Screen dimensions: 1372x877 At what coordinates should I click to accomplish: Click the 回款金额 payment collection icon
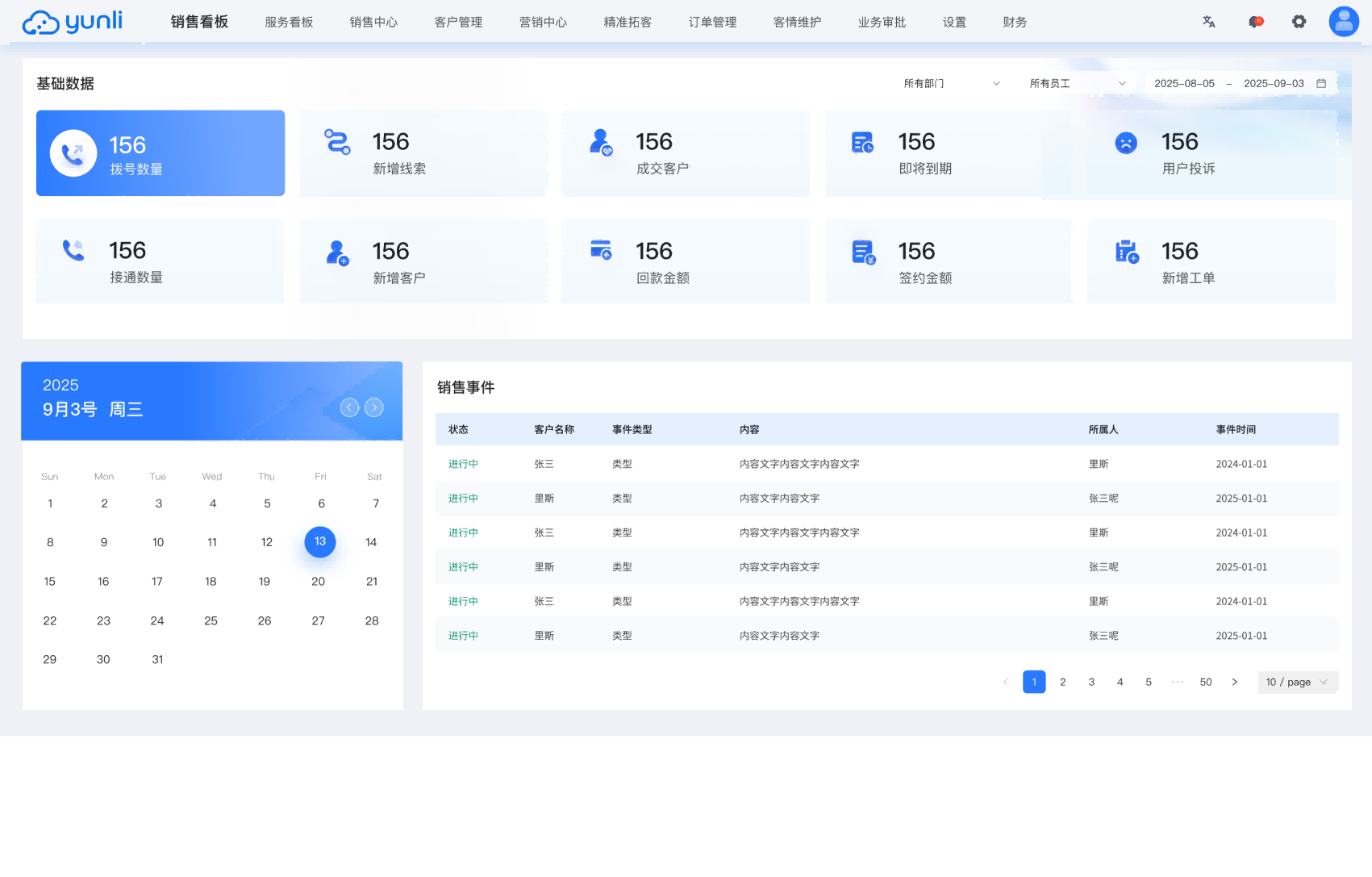click(x=599, y=250)
